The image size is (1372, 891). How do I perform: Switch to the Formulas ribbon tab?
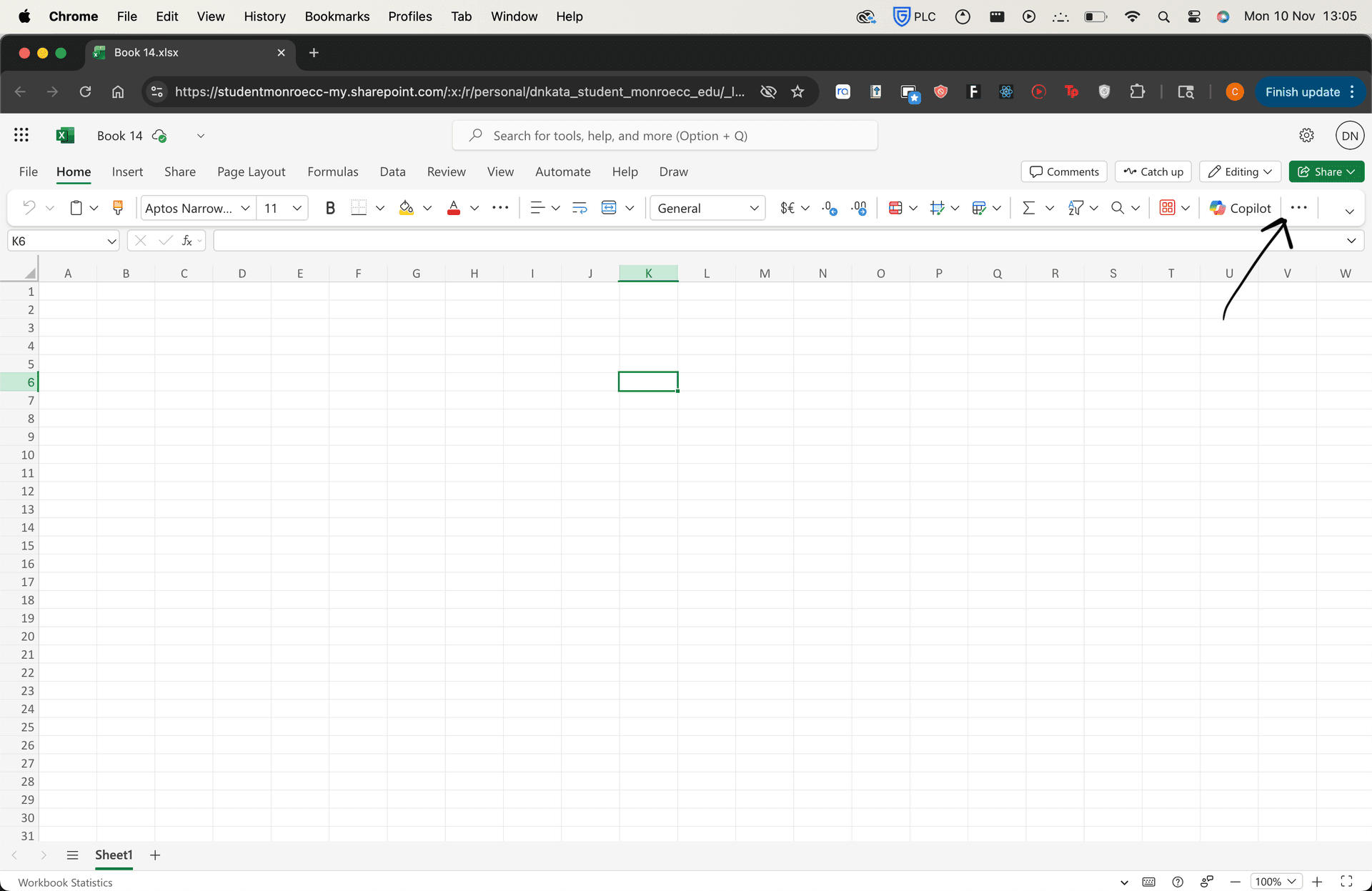point(332,171)
